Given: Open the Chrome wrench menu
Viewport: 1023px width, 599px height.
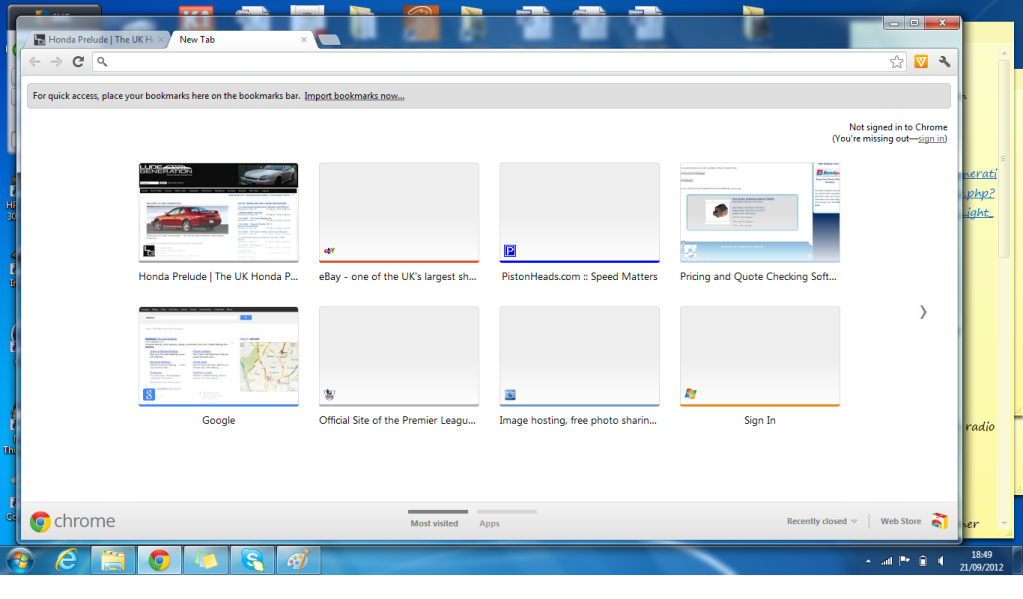Looking at the screenshot, I should point(944,61).
